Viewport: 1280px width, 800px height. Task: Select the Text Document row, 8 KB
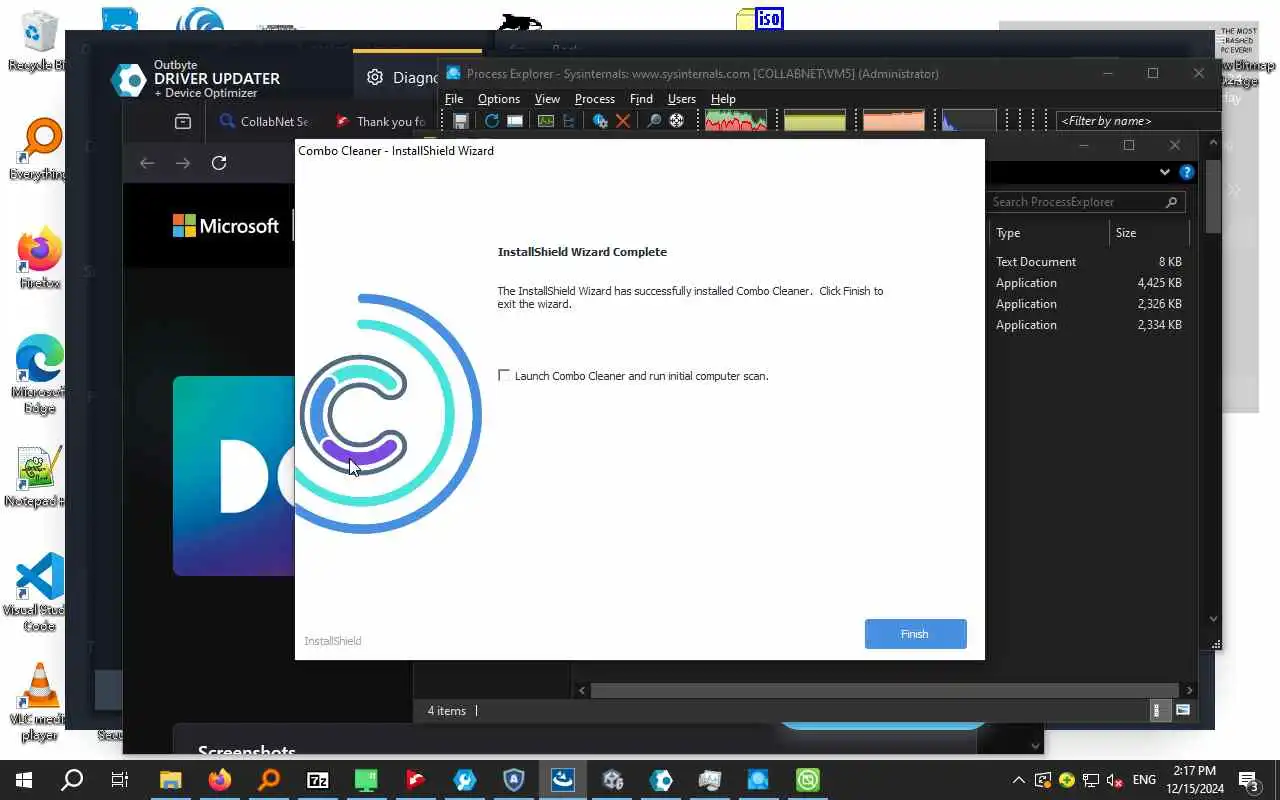(1089, 262)
